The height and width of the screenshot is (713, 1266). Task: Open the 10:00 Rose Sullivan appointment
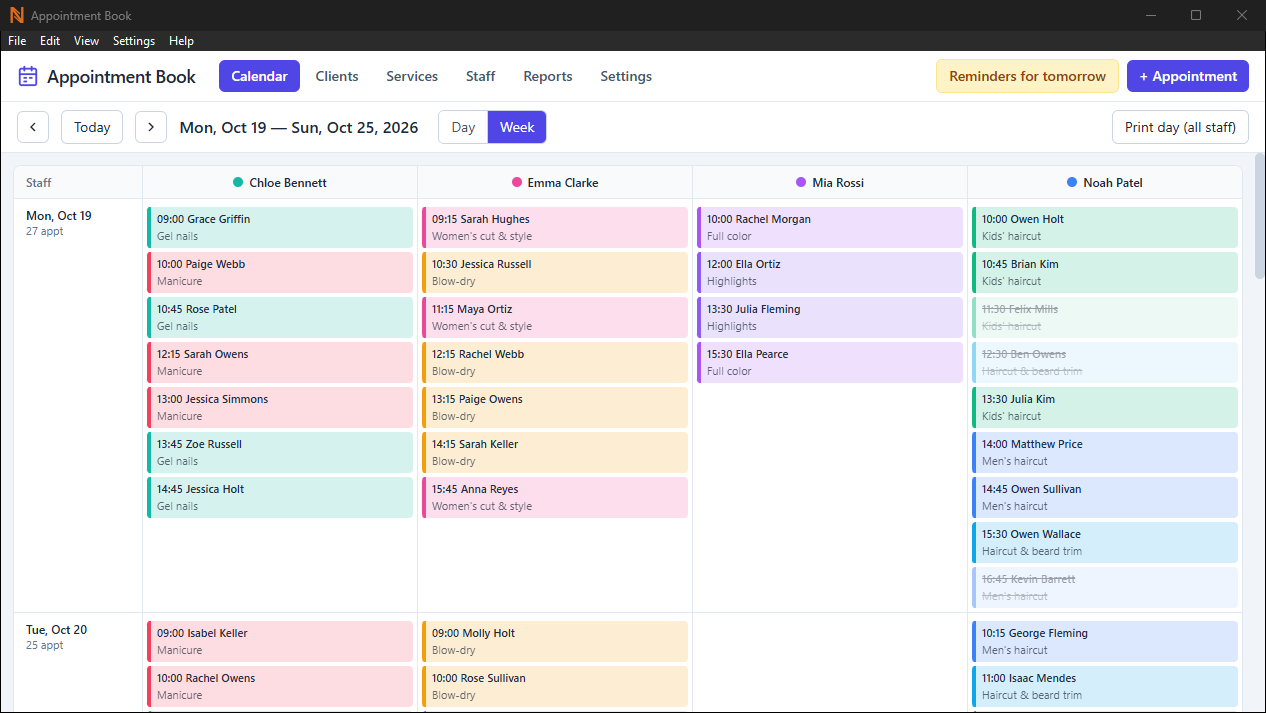click(x=555, y=686)
